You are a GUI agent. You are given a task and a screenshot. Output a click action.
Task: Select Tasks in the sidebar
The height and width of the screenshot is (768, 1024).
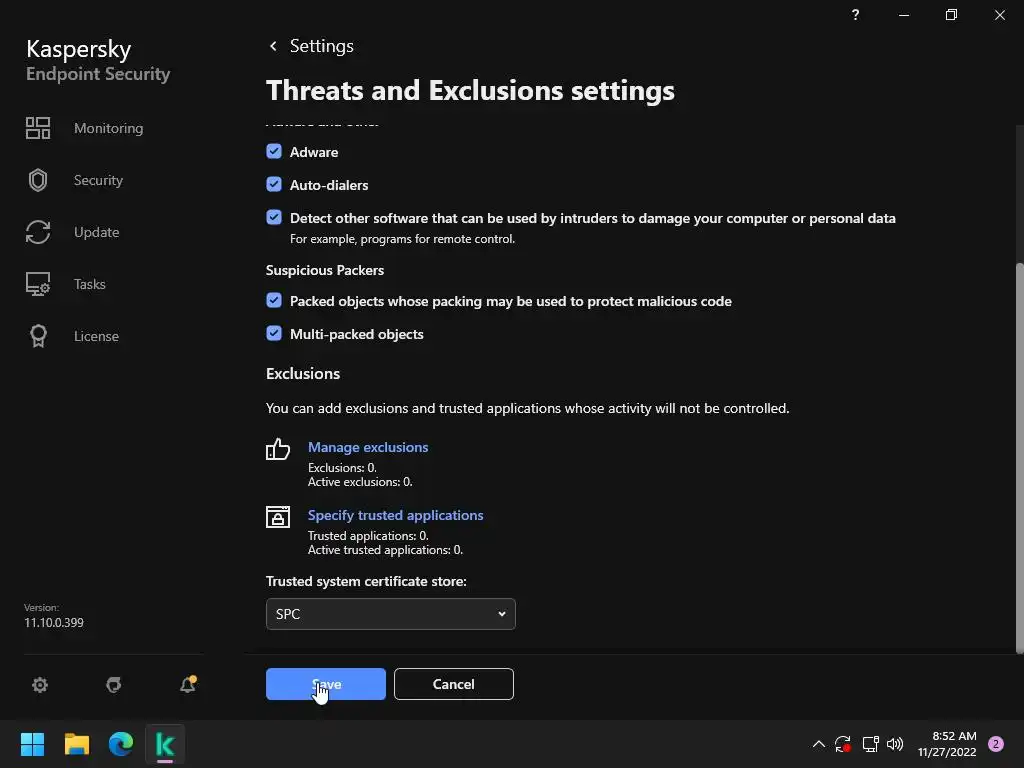pos(89,284)
